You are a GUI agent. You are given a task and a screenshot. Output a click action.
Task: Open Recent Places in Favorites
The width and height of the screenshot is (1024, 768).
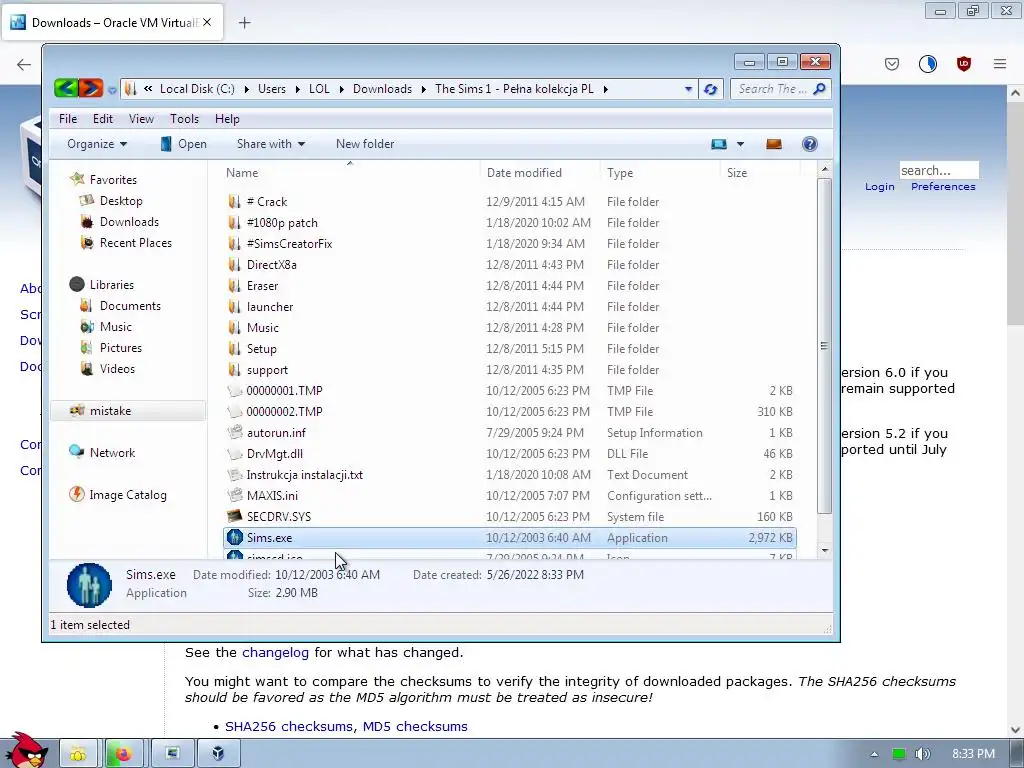[136, 242]
